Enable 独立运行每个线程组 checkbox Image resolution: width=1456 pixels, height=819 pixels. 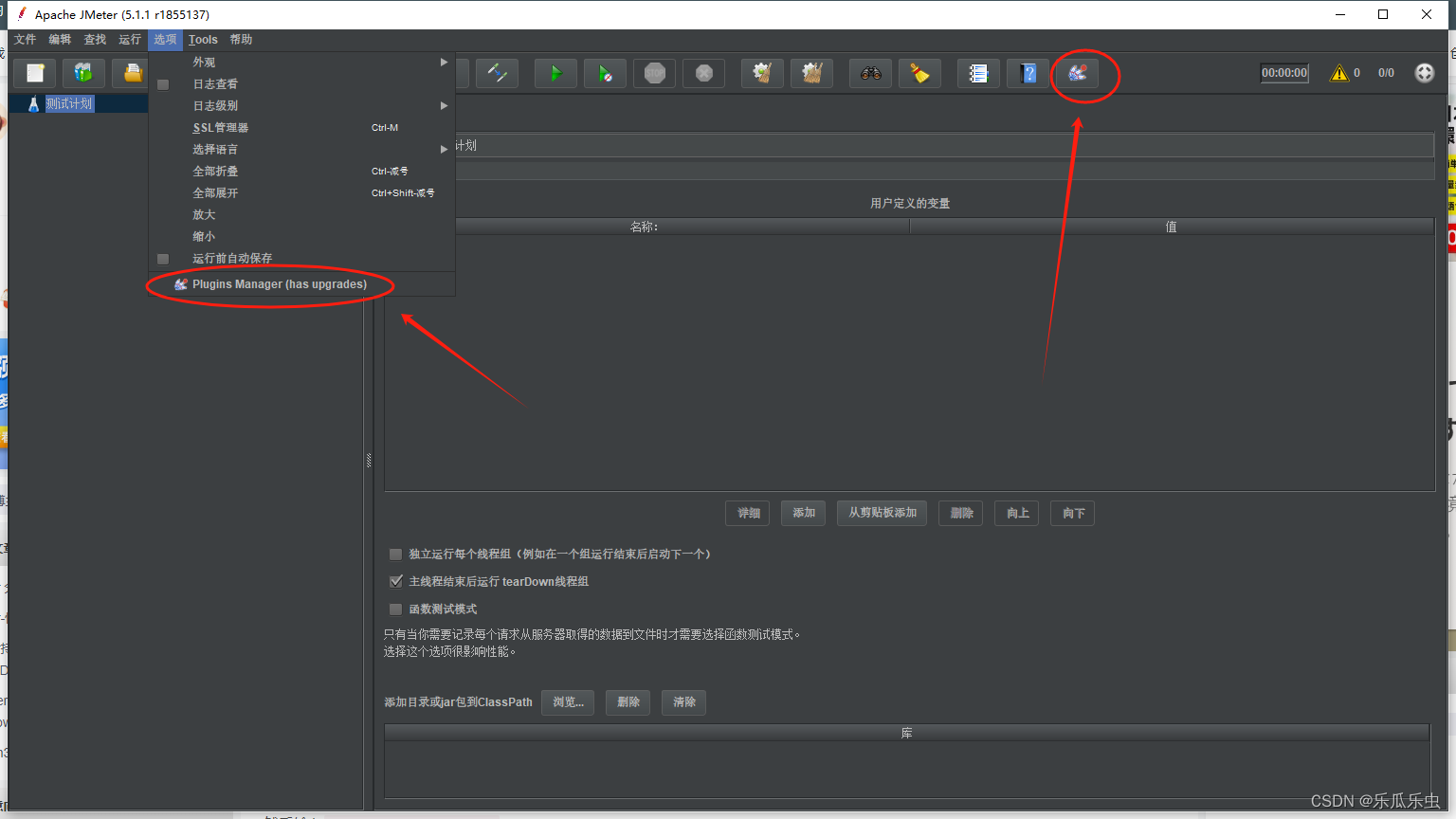[396, 555]
